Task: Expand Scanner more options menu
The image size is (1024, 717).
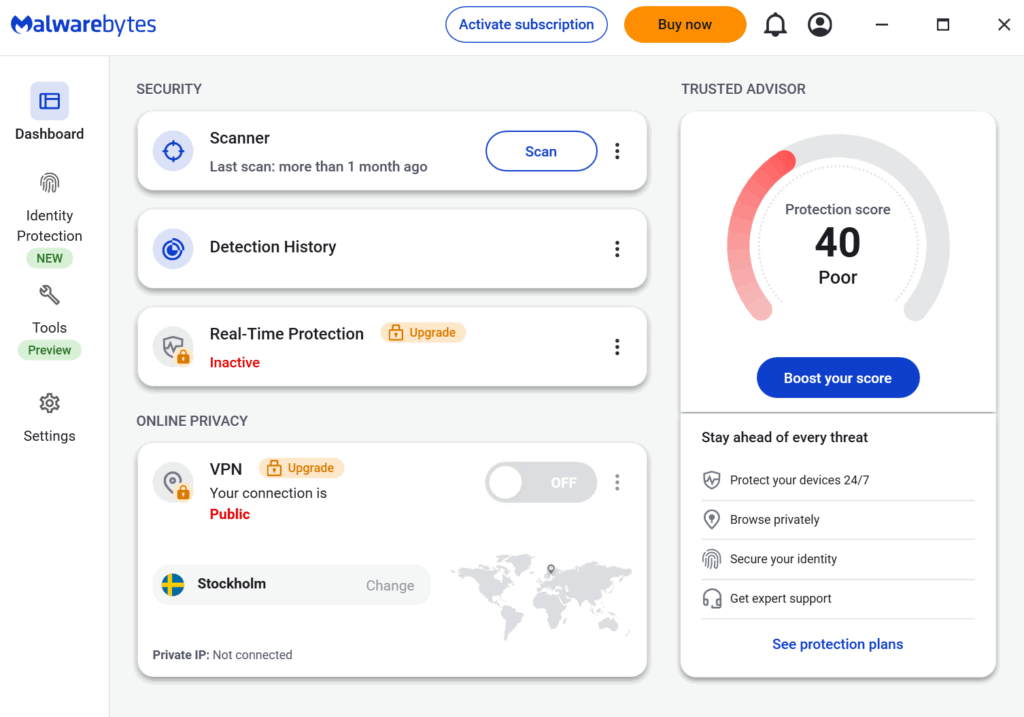Action: [617, 151]
